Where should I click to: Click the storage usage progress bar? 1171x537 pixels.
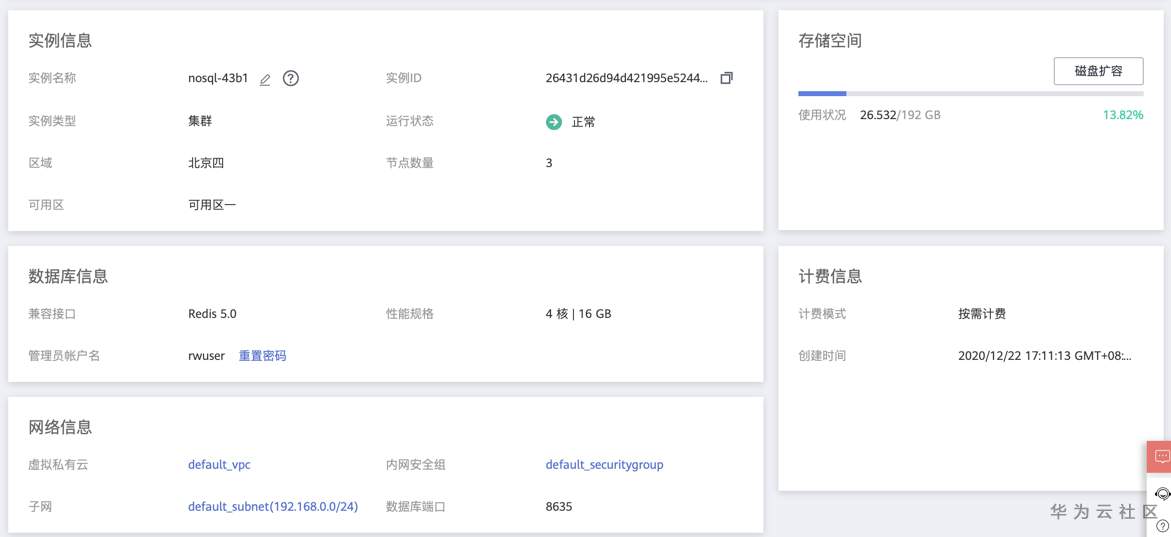click(970, 94)
